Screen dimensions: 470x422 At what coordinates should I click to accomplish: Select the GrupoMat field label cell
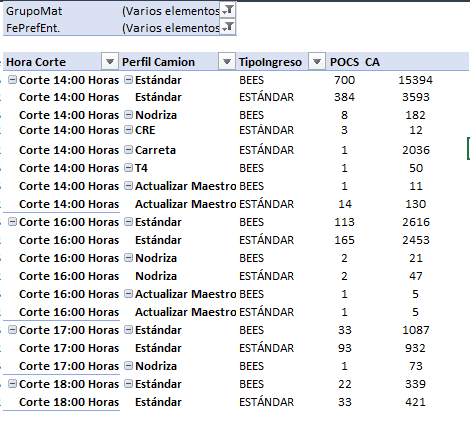(x=34, y=11)
